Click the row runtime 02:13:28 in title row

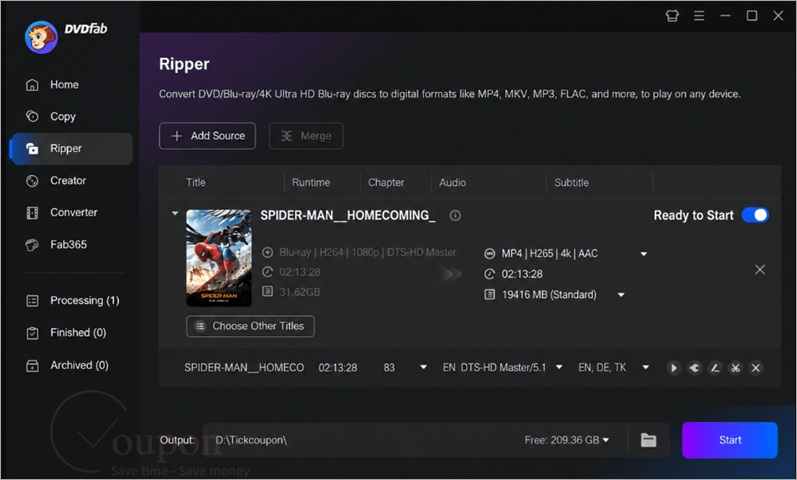(x=338, y=368)
